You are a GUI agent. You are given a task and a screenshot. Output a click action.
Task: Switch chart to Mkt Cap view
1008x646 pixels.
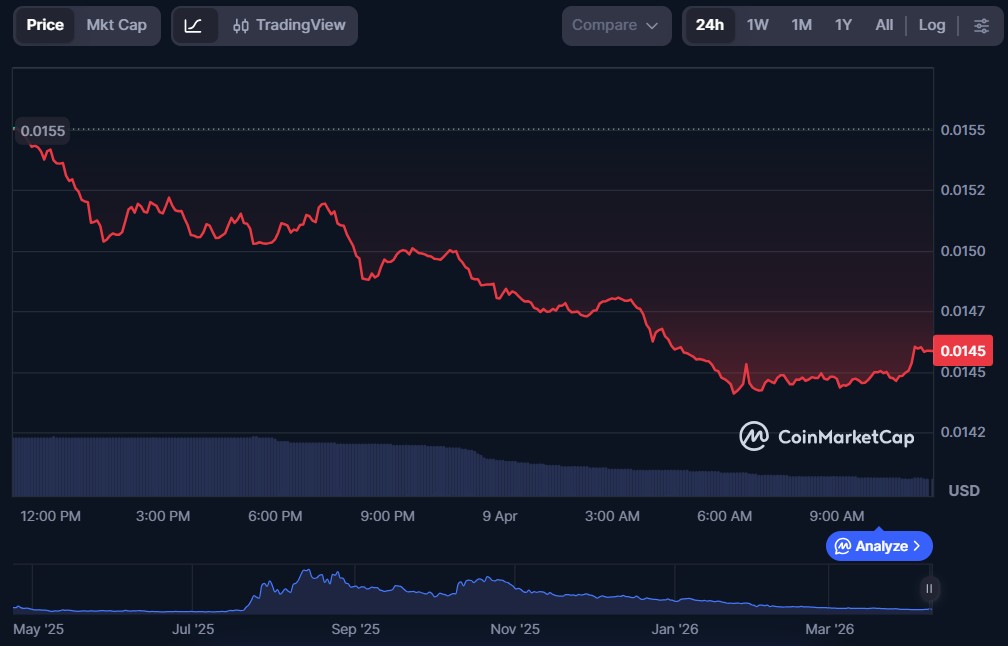point(116,25)
